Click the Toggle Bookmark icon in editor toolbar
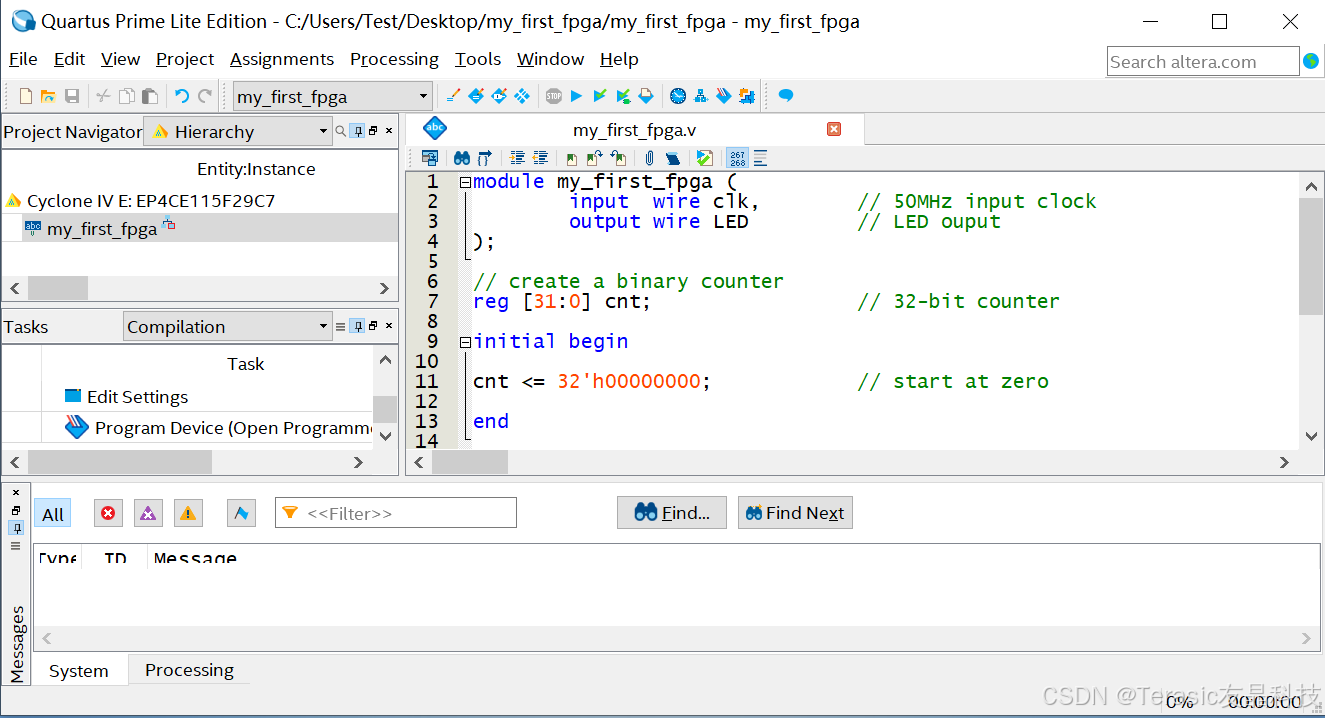The width and height of the screenshot is (1325, 718). (571, 158)
